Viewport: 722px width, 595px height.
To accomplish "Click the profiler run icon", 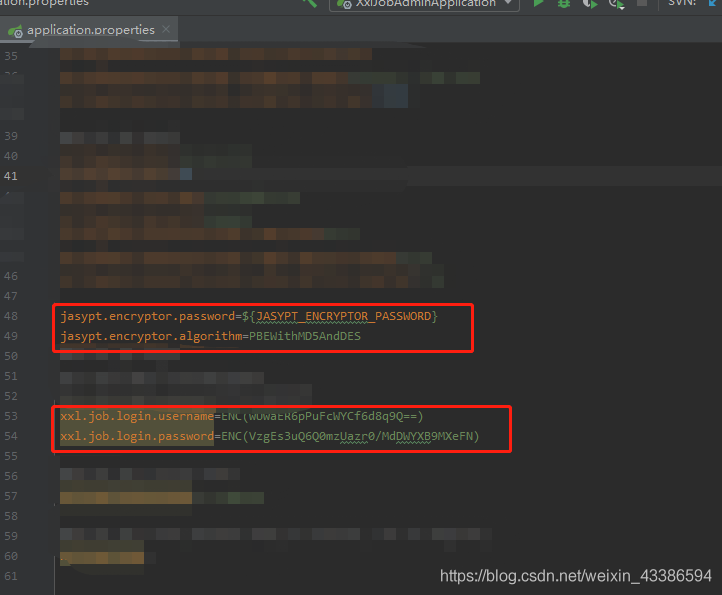I will click(x=616, y=5).
